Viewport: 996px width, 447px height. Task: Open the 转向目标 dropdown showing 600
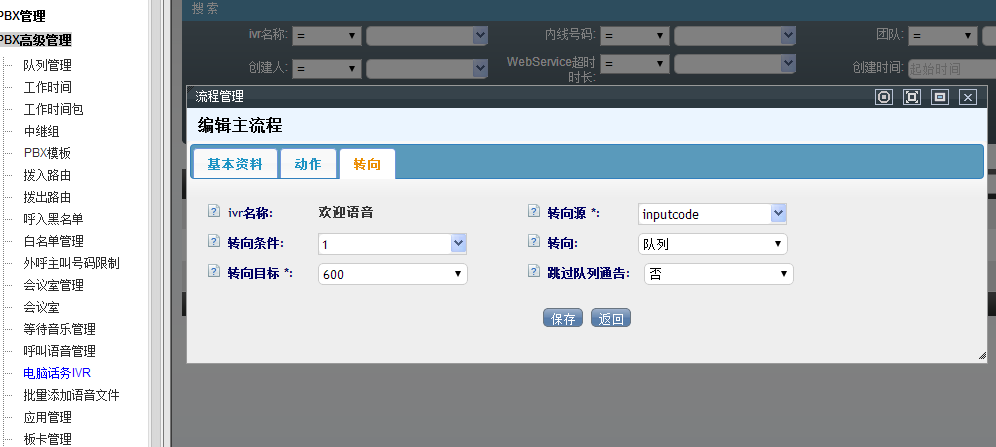pyautogui.click(x=392, y=274)
